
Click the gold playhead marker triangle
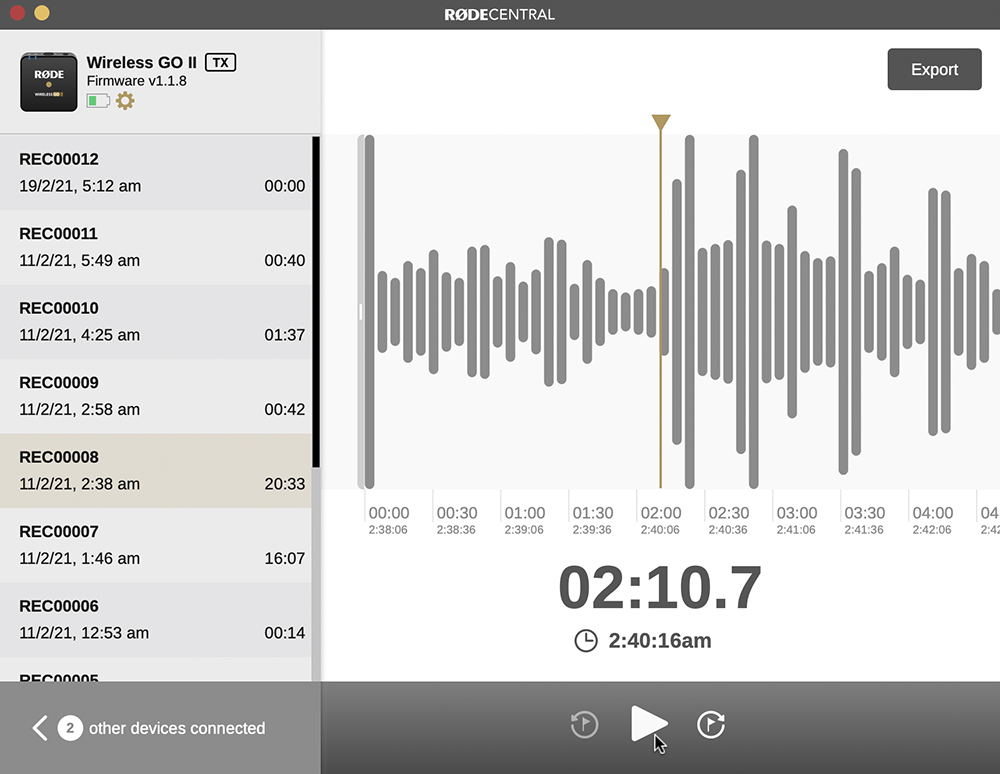661,122
